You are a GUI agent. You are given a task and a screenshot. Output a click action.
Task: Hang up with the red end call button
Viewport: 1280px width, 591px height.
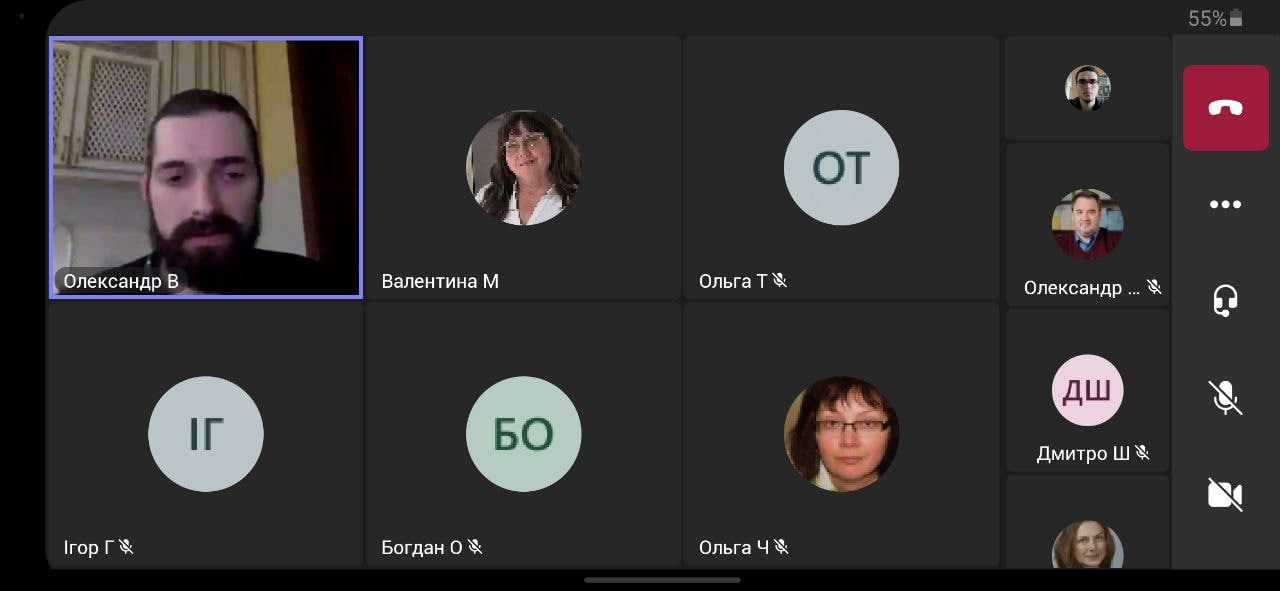click(1225, 108)
